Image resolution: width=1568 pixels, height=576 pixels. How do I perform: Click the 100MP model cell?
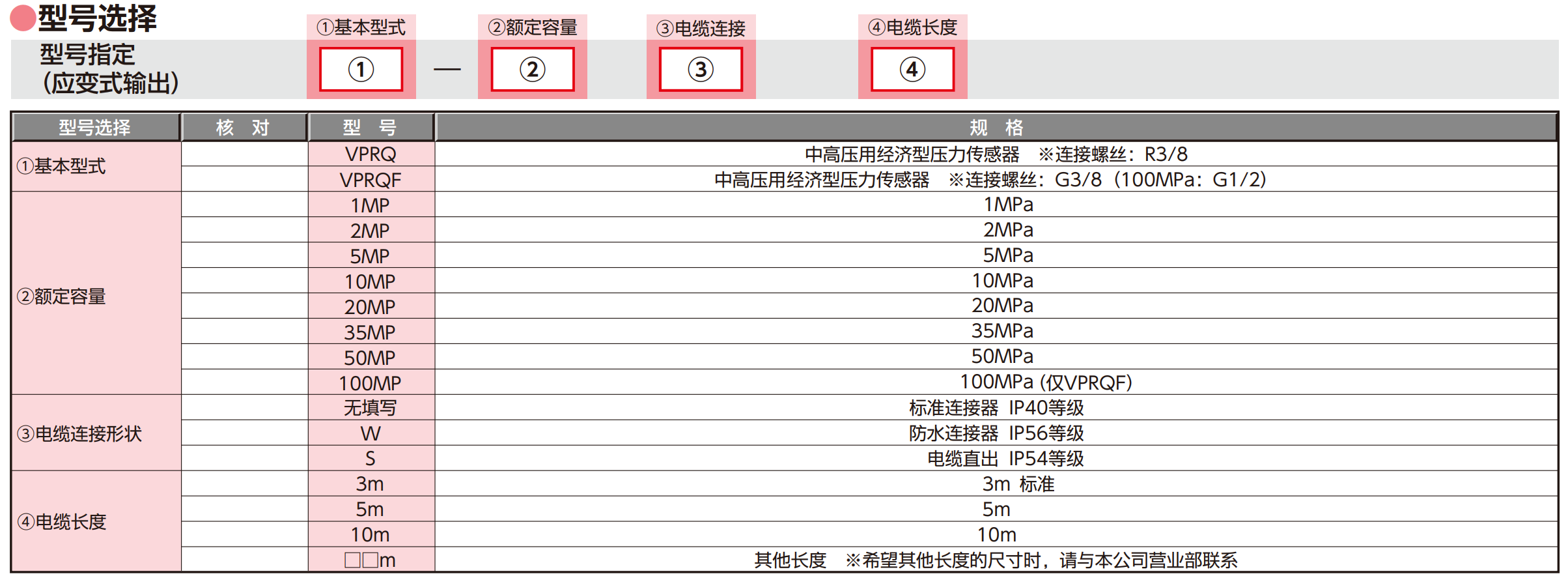[371, 382]
